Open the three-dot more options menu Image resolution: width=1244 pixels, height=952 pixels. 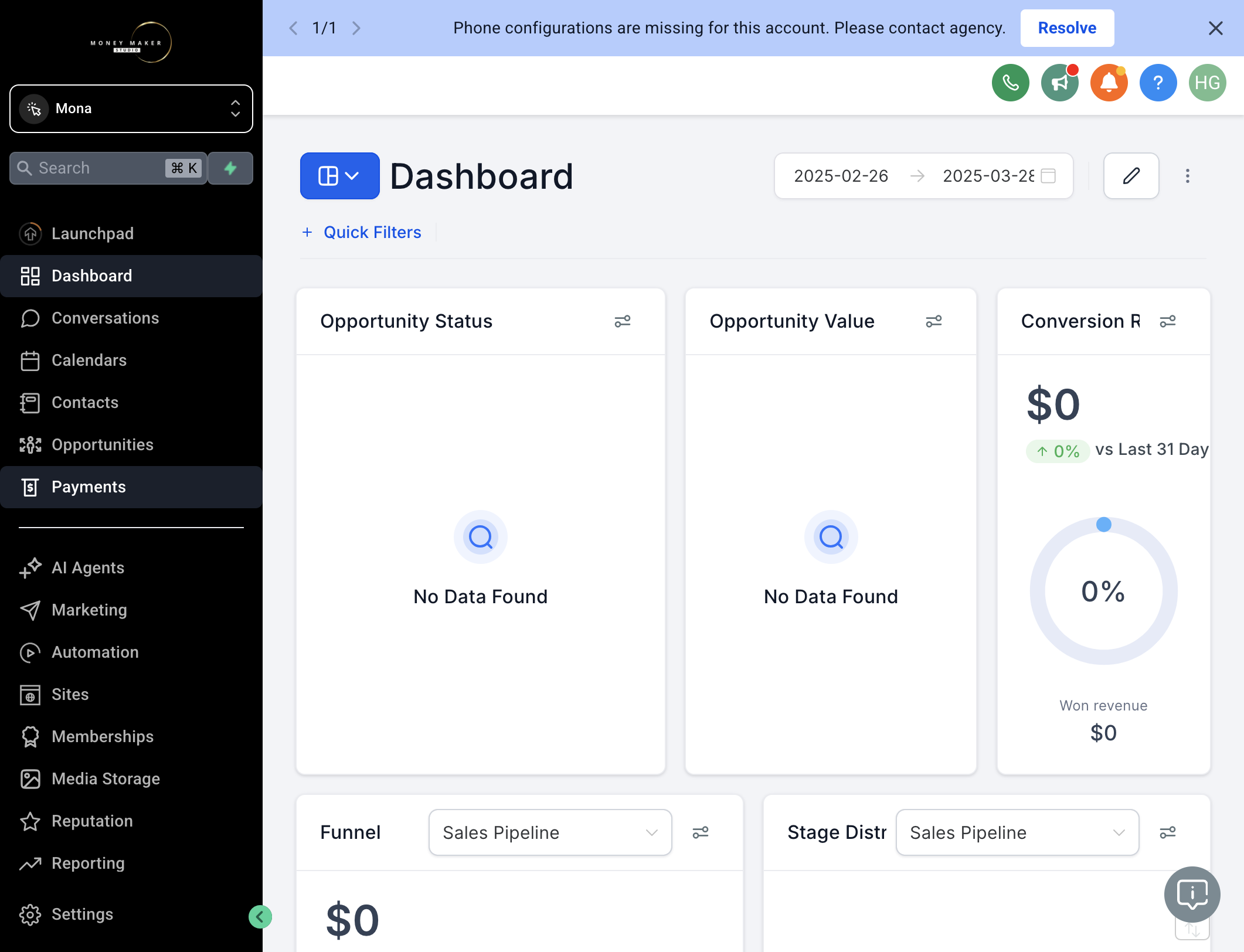1187,176
